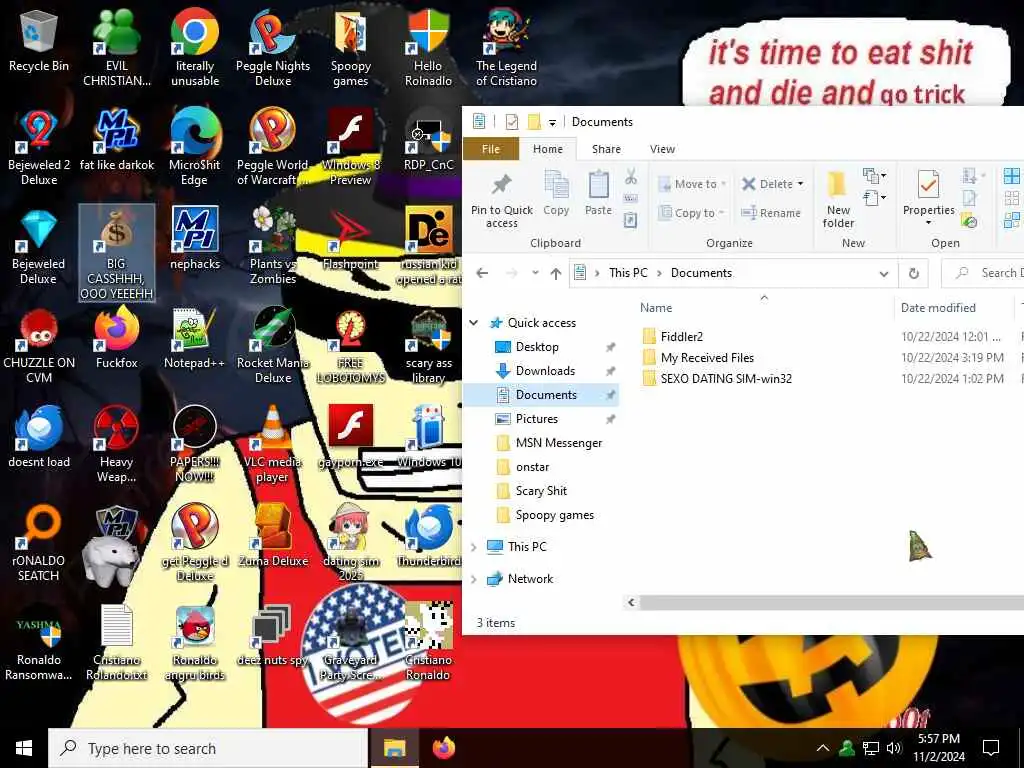The height and width of the screenshot is (768, 1024).
Task: Expand the Network tree node
Action: (474, 579)
